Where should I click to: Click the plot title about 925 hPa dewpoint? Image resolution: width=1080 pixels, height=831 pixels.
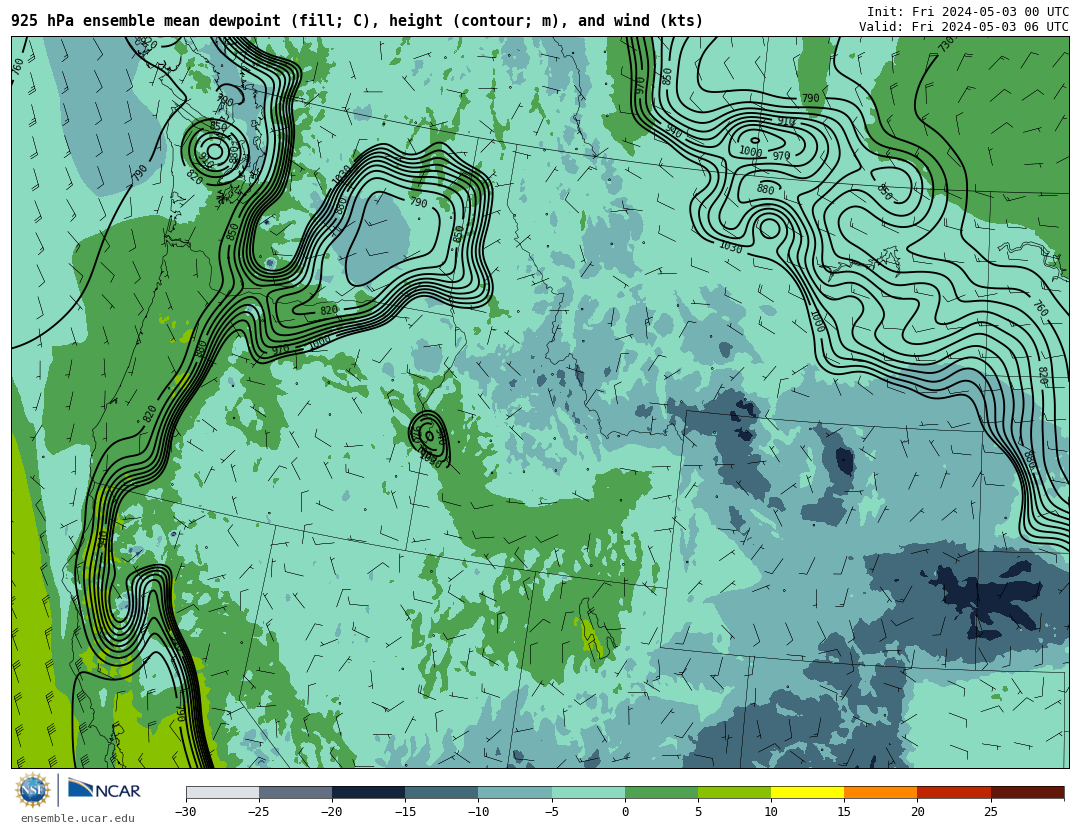point(357,21)
